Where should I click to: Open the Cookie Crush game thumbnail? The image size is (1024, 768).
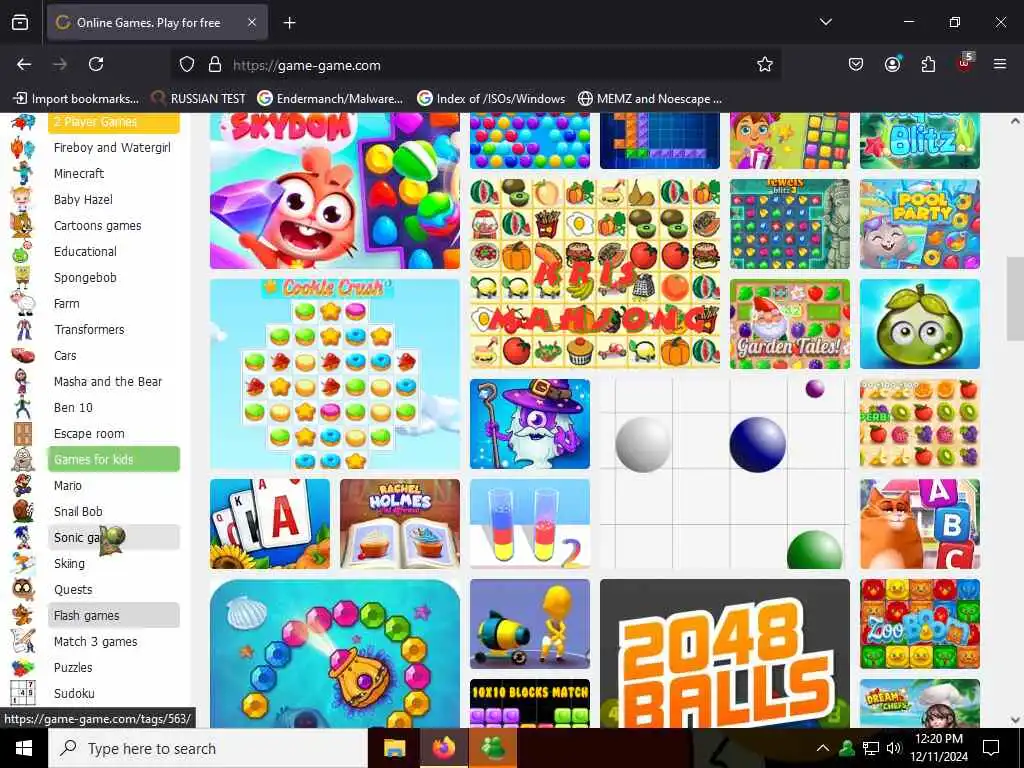click(334, 374)
